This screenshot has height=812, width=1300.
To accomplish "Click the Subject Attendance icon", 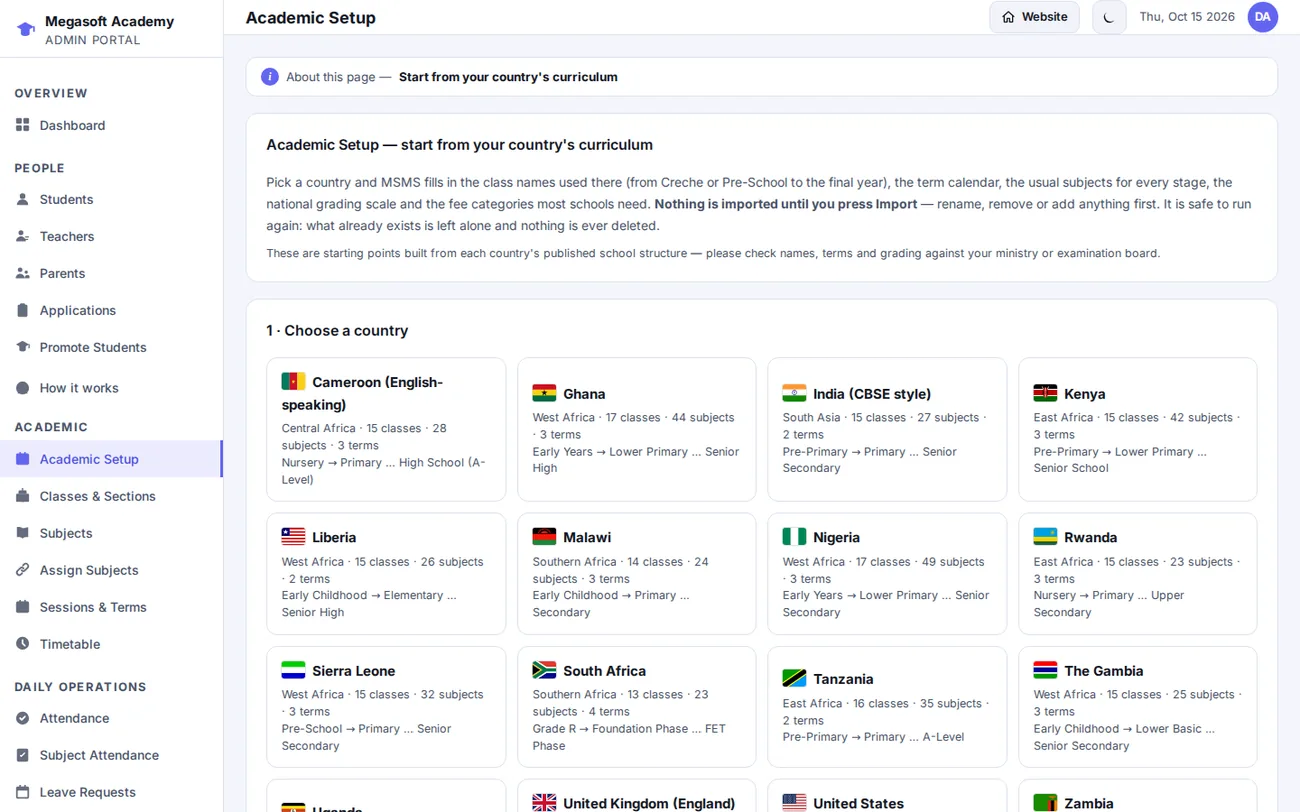I will point(22,755).
